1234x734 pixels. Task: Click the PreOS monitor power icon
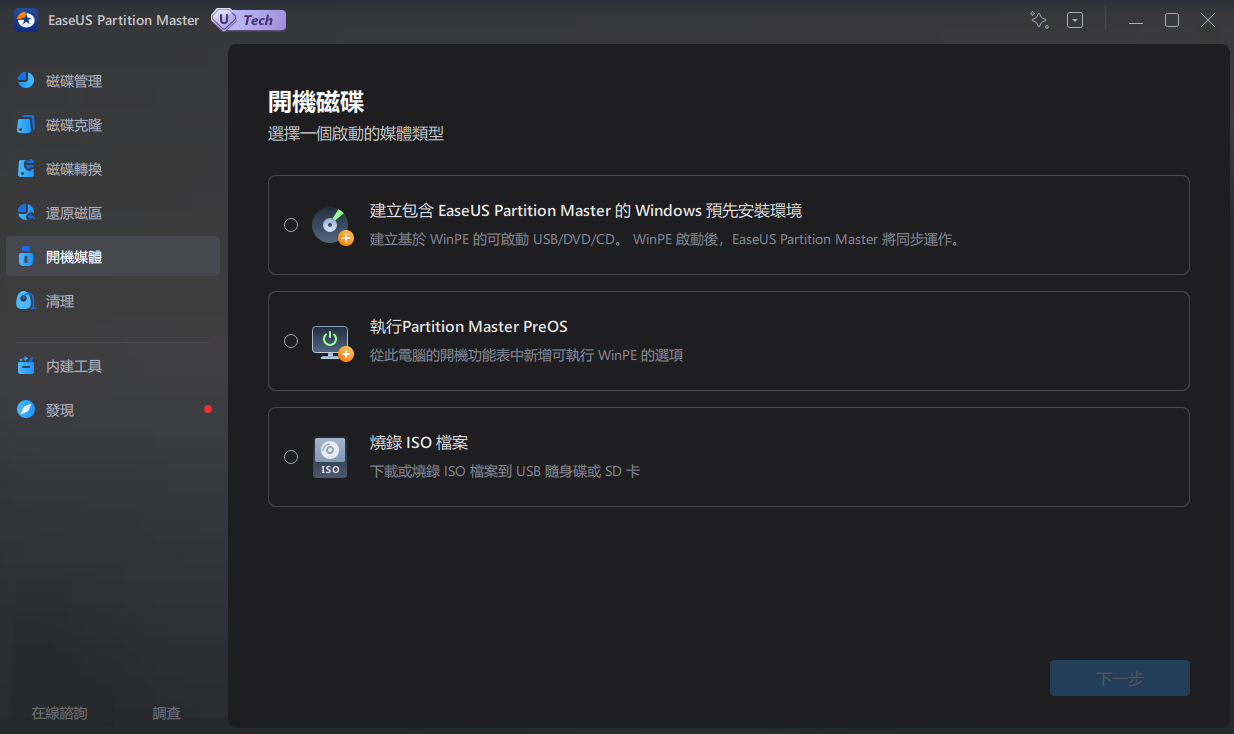(332, 342)
